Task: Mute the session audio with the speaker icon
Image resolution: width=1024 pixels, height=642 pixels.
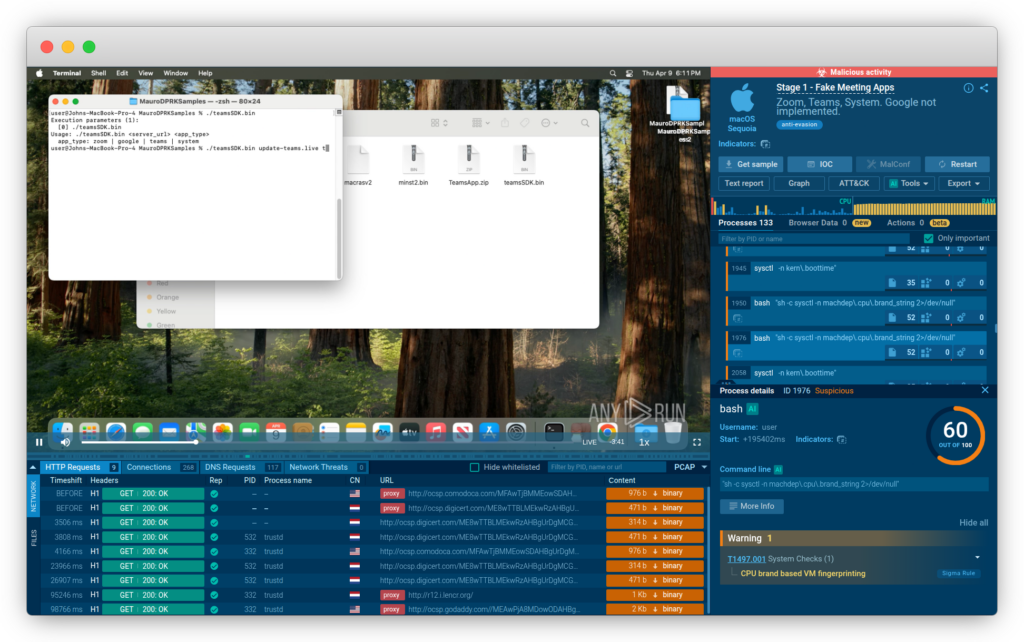Action: (x=65, y=441)
